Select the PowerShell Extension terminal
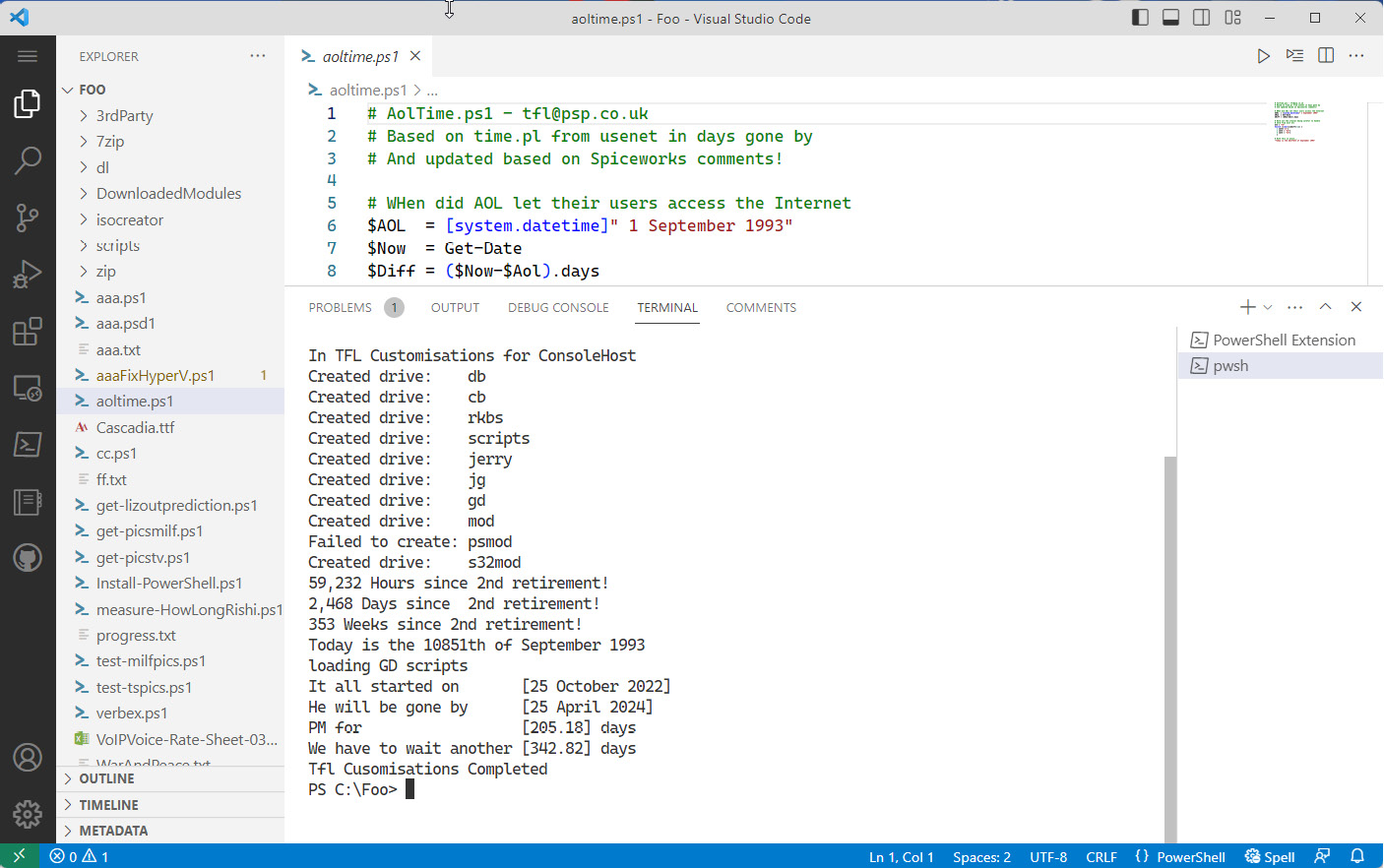1384x868 pixels. [1281, 340]
